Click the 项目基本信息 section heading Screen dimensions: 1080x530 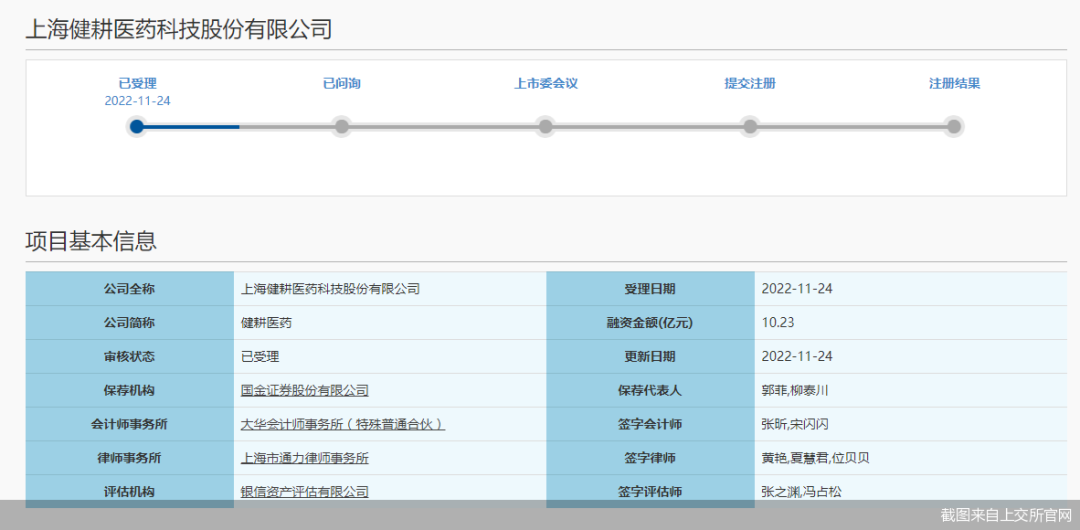tap(91, 241)
